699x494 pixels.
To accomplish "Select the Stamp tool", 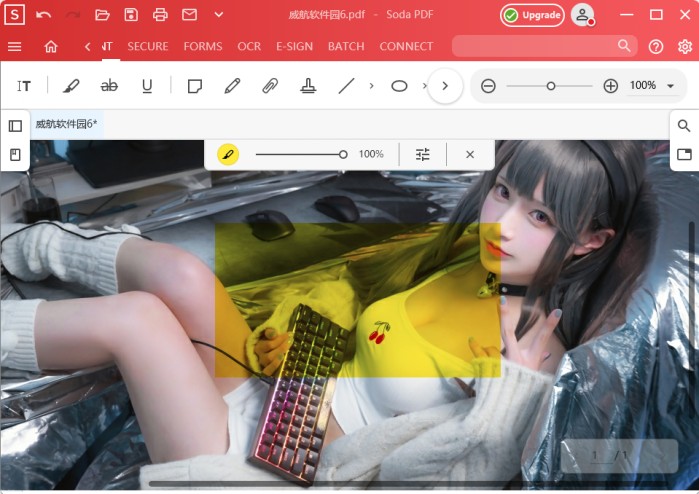I will coord(308,86).
